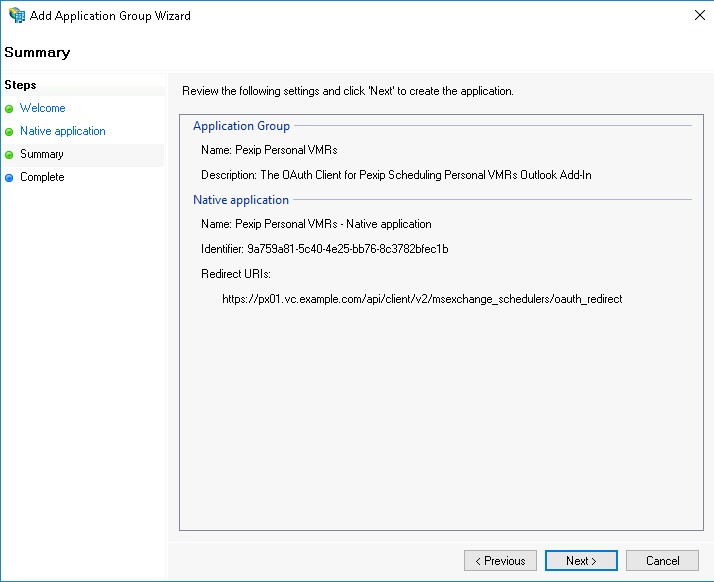Click the green bullet beside Summary step

pos(9,155)
